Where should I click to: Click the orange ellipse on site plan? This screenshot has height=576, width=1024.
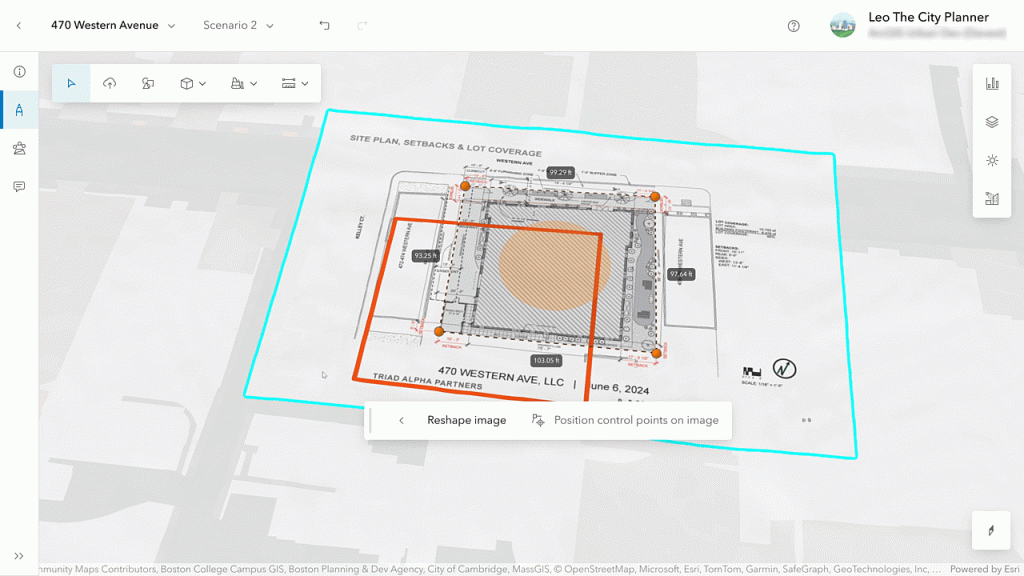555,266
